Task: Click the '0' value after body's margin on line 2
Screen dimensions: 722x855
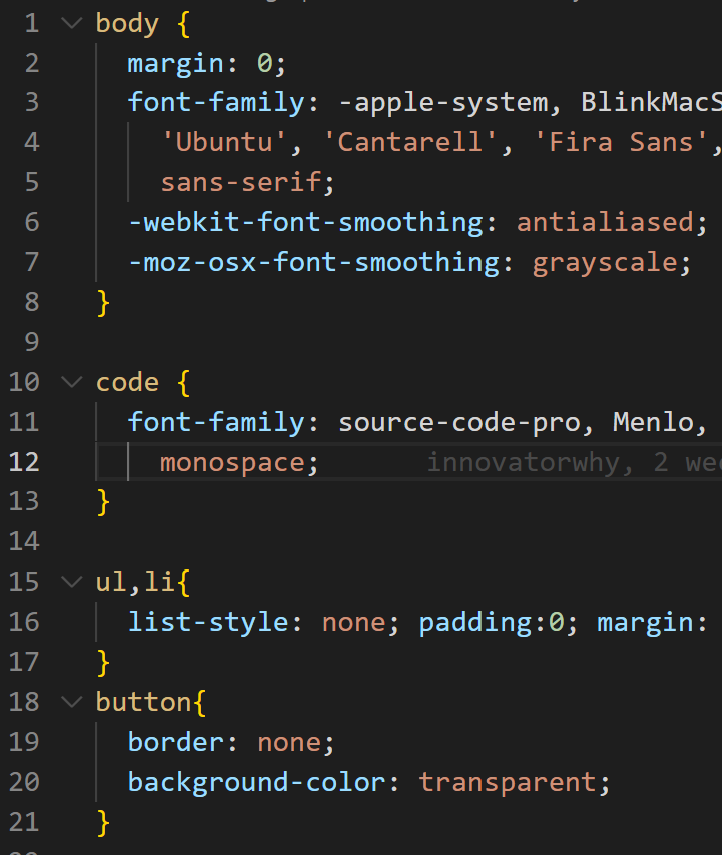Action: (x=264, y=63)
